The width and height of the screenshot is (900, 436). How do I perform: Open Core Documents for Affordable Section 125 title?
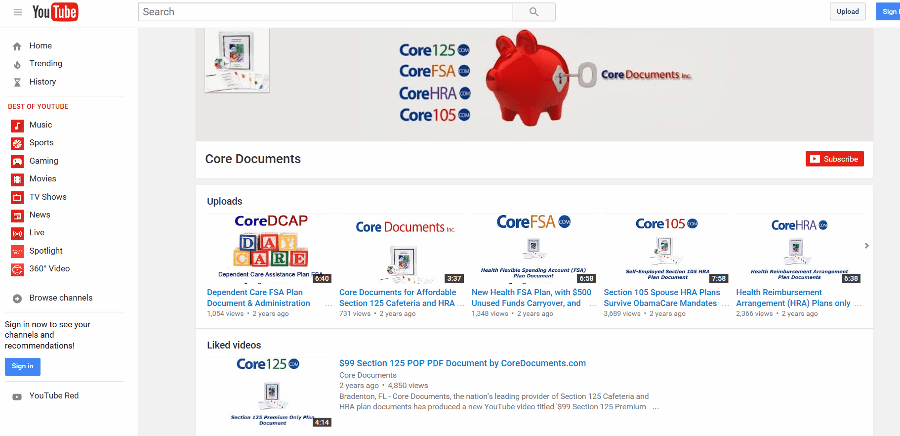(x=398, y=298)
